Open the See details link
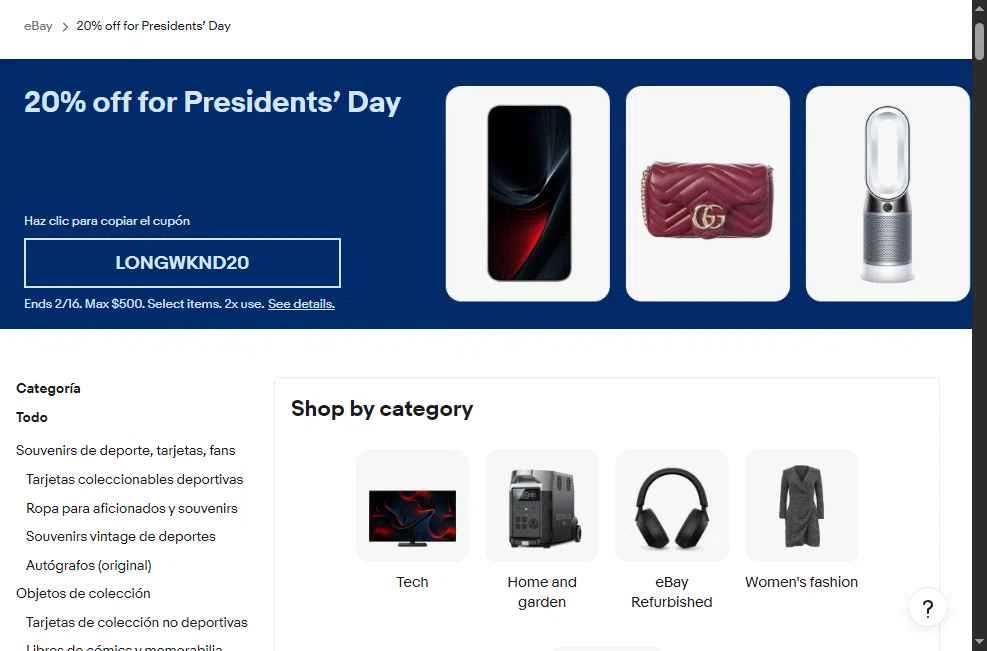Image resolution: width=987 pixels, height=651 pixels. [301, 303]
